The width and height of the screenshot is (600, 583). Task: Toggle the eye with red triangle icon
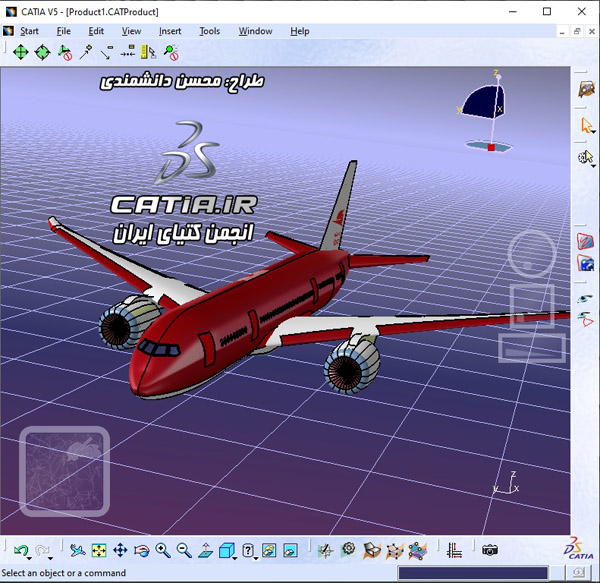point(585,319)
